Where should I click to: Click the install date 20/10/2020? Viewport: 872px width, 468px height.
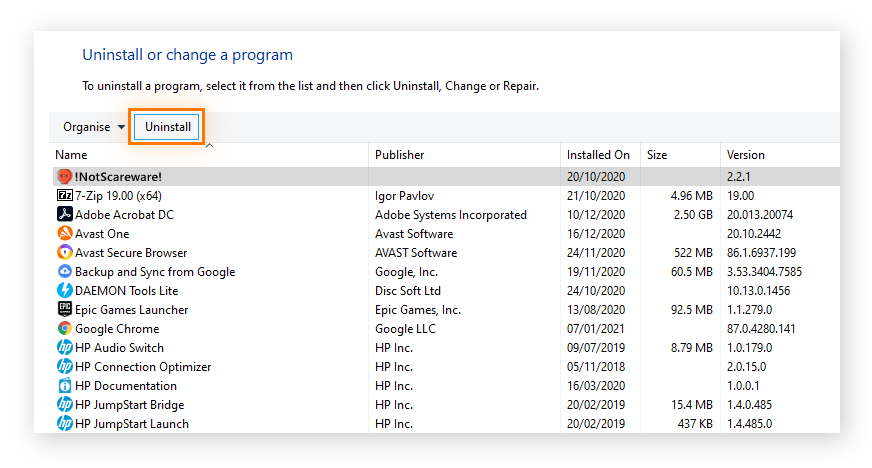pos(596,177)
